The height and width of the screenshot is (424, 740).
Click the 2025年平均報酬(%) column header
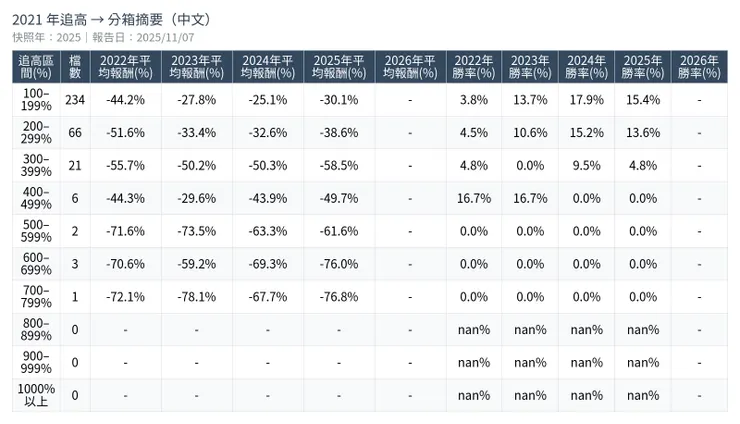[339, 67]
